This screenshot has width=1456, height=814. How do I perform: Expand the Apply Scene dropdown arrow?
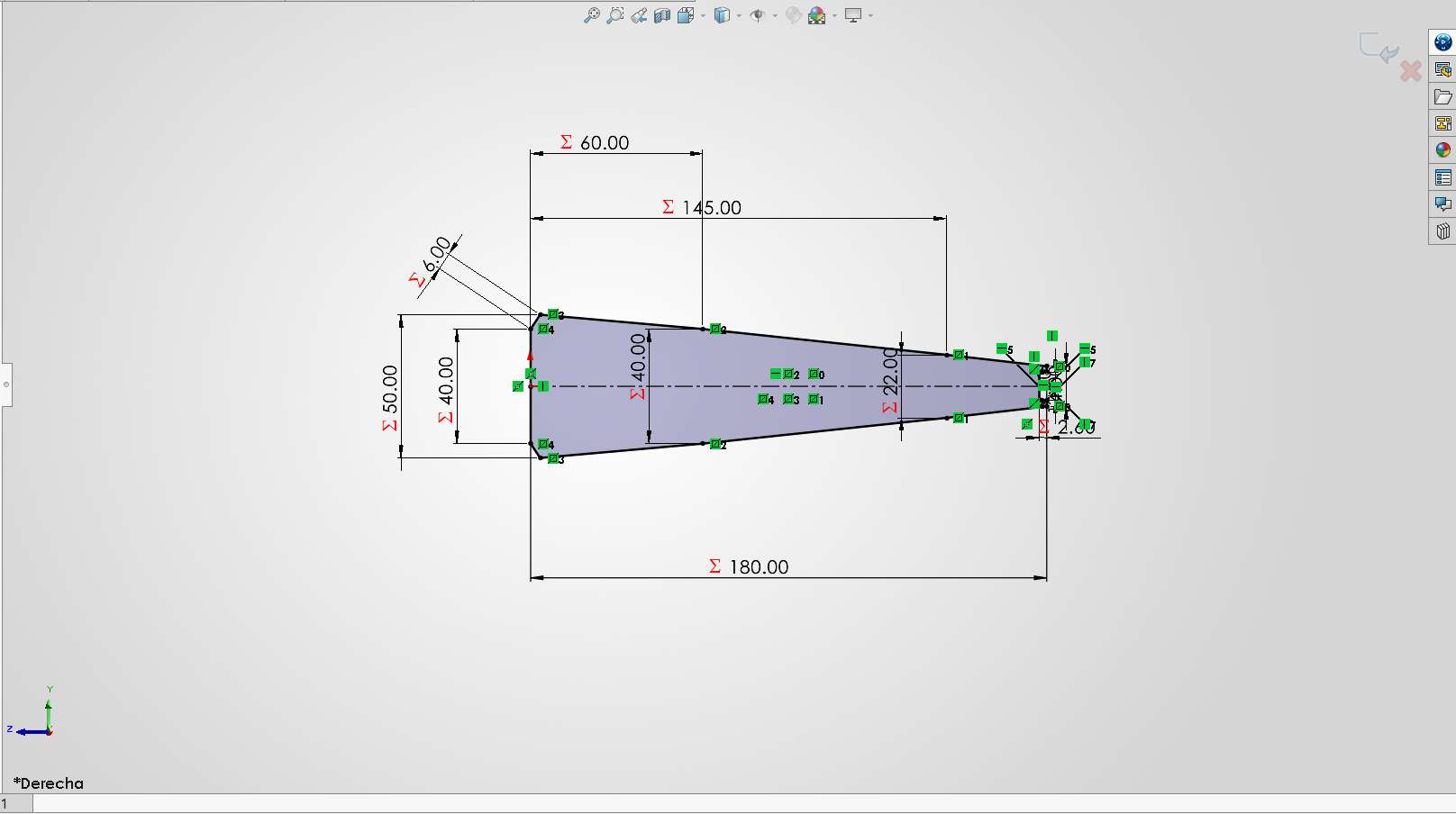coord(834,15)
